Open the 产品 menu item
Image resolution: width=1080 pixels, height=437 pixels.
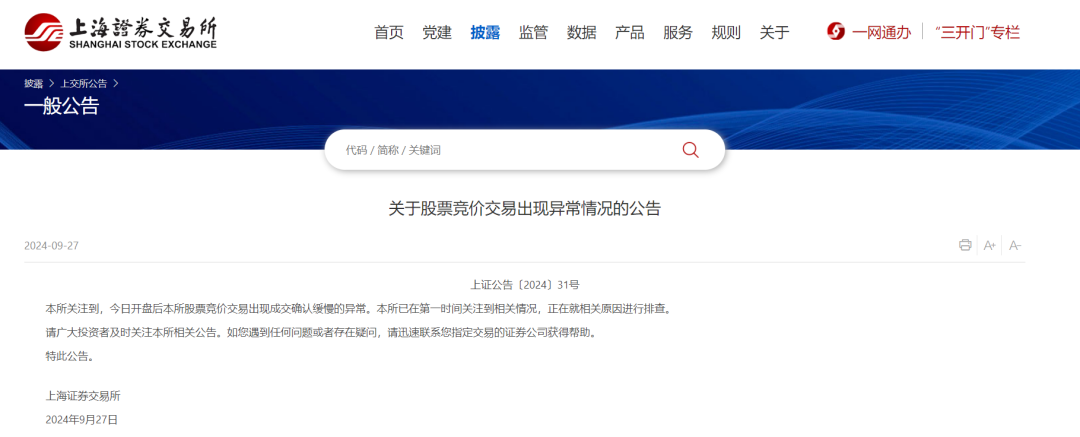tap(630, 32)
